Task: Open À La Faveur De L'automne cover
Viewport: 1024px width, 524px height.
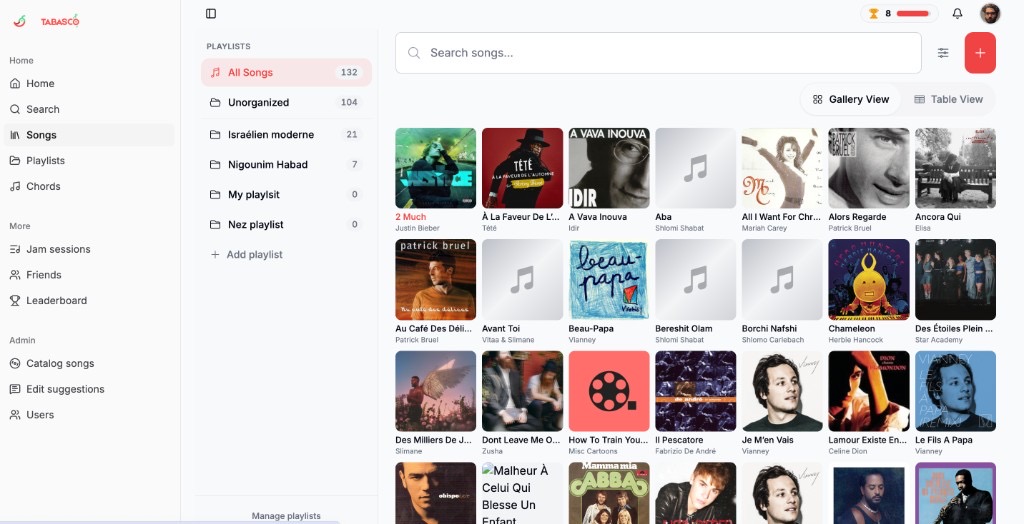Action: point(522,168)
